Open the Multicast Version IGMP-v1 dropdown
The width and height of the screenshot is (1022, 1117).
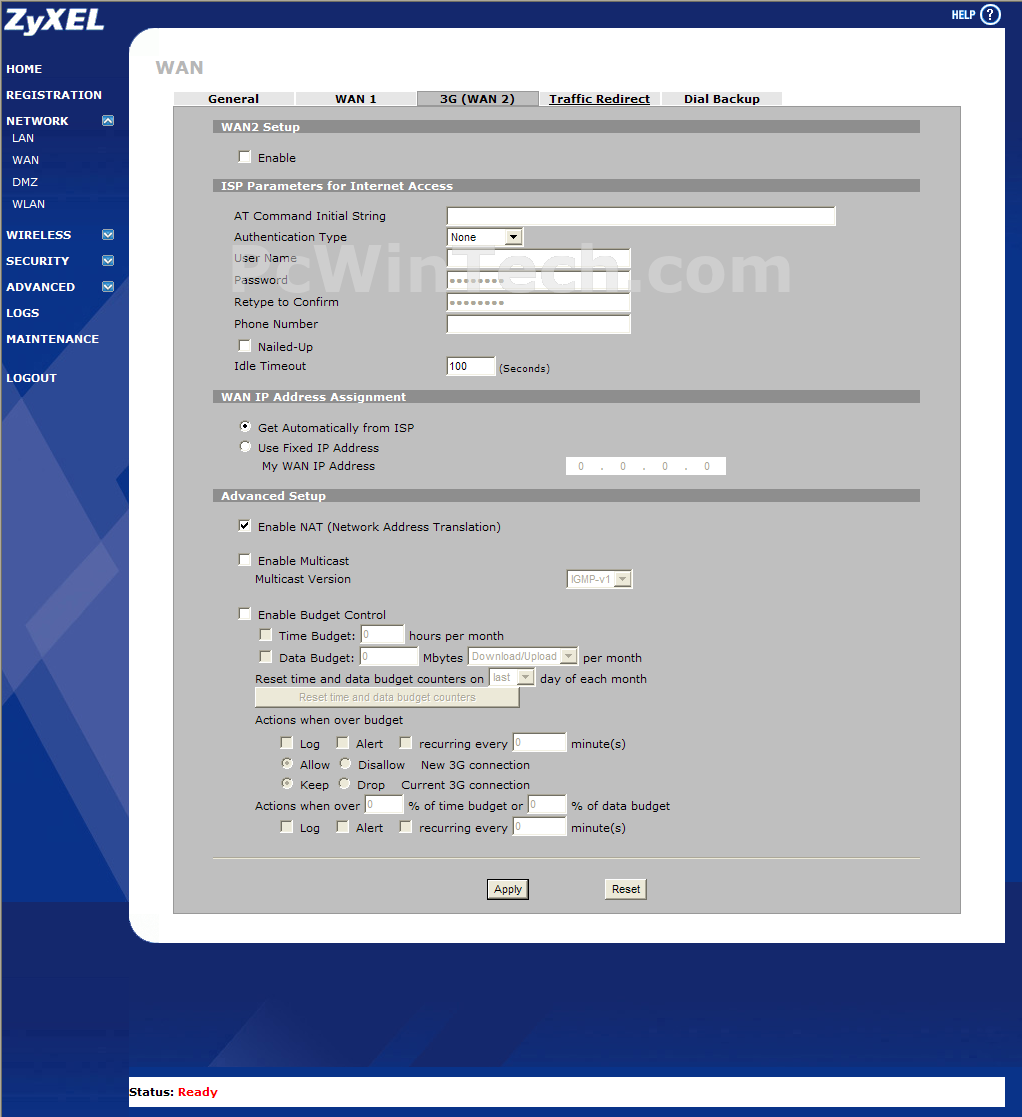[x=599, y=579]
